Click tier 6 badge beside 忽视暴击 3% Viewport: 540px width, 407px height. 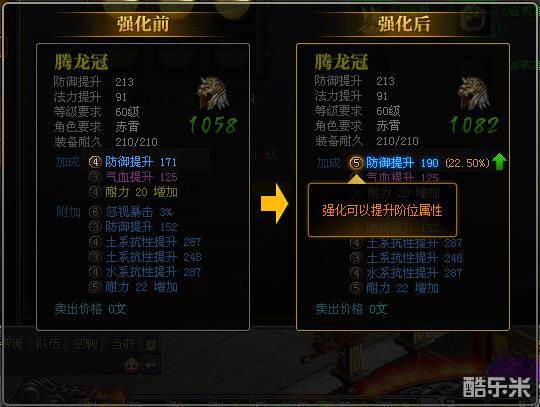(95, 212)
